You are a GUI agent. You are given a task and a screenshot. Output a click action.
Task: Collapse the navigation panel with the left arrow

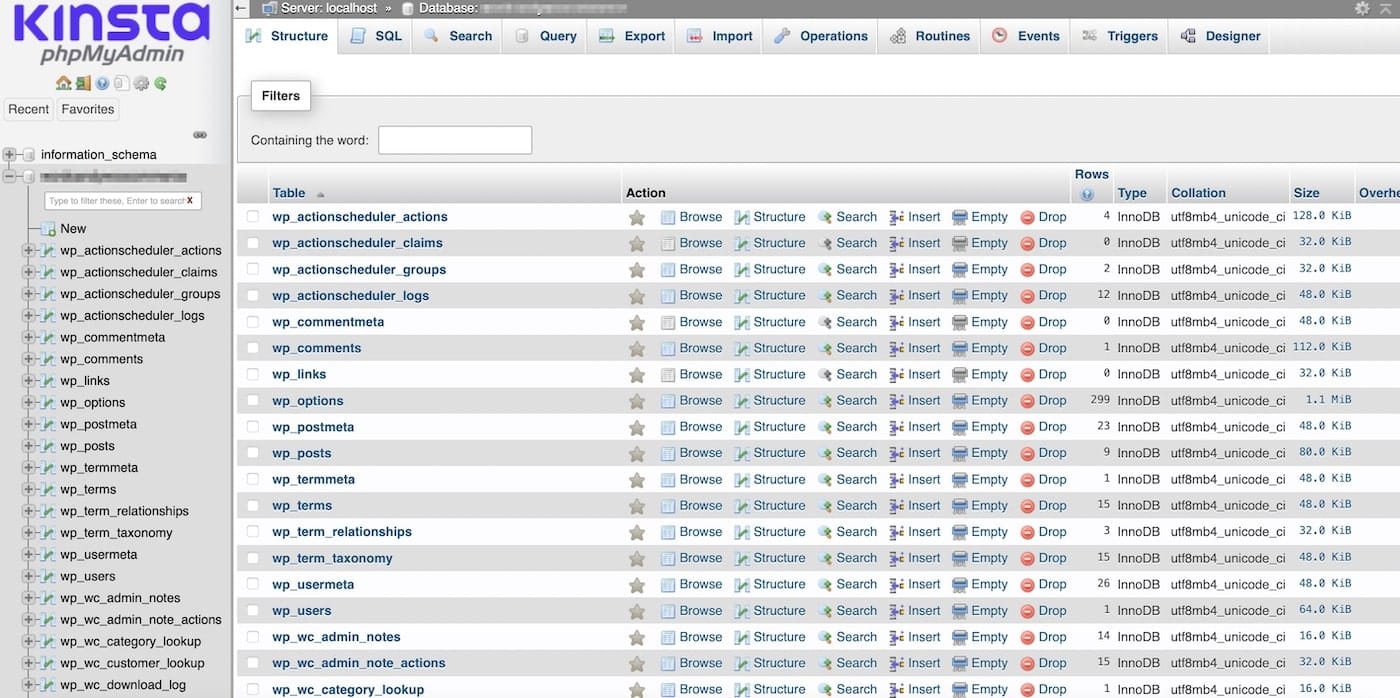tap(239, 8)
